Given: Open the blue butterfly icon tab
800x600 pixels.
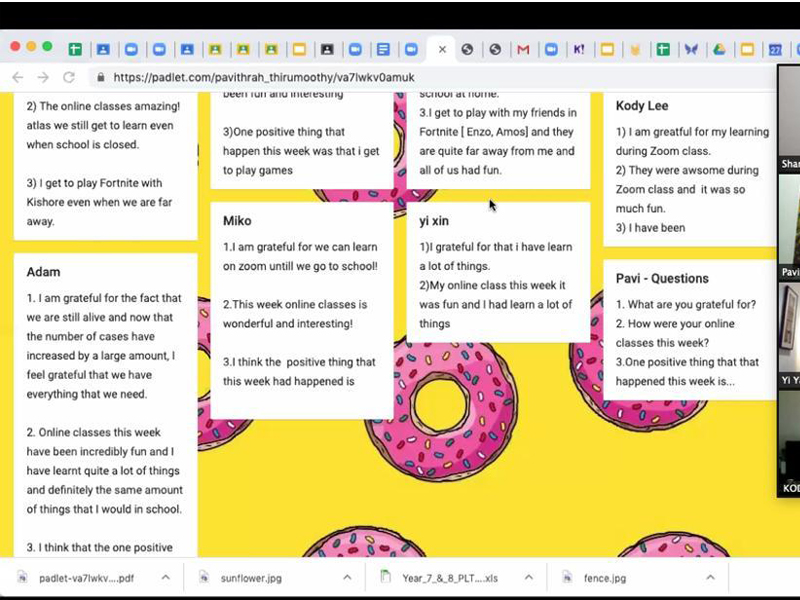Looking at the screenshot, I should 691,49.
